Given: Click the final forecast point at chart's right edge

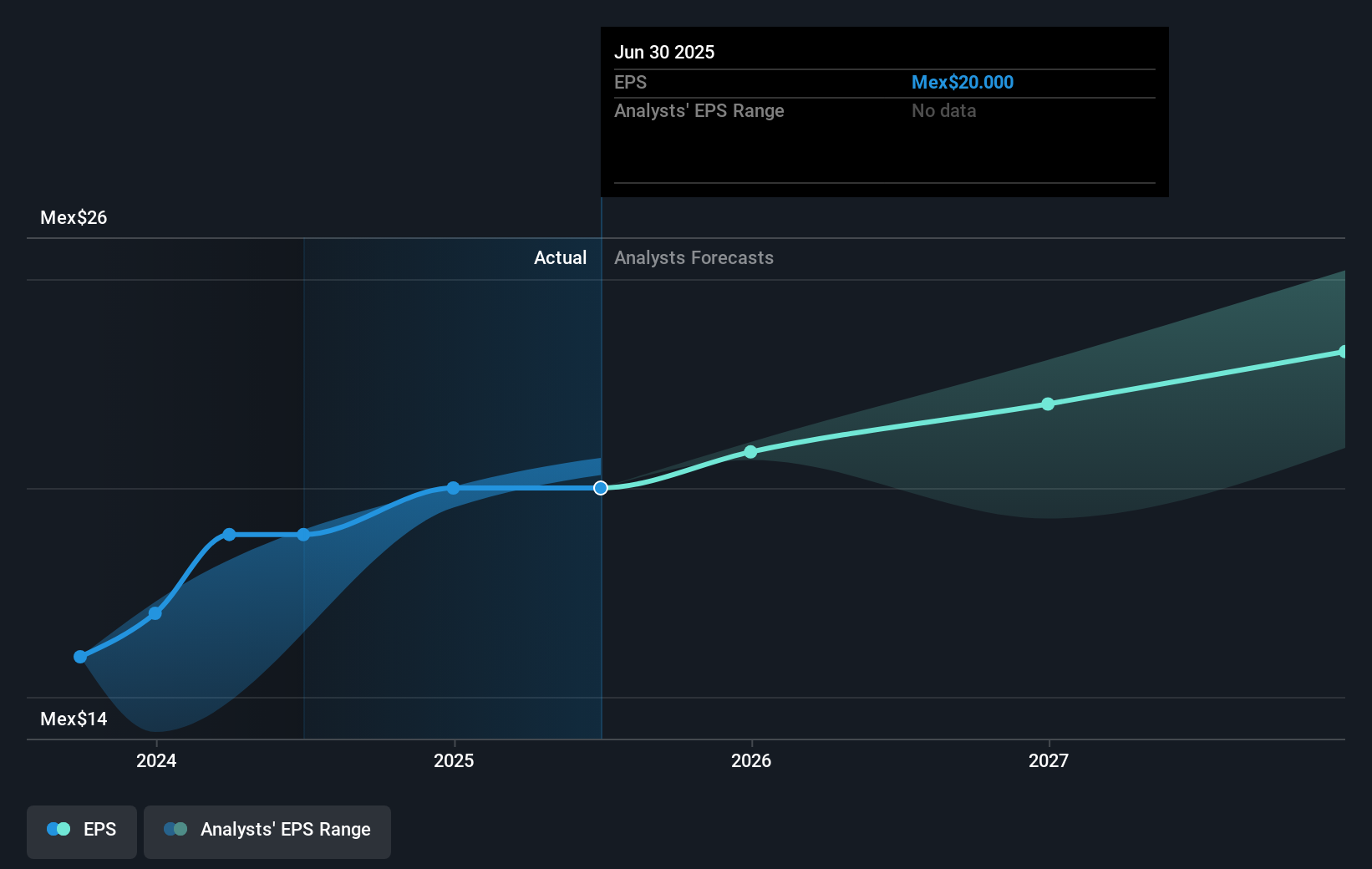Looking at the screenshot, I should pos(1343,352).
